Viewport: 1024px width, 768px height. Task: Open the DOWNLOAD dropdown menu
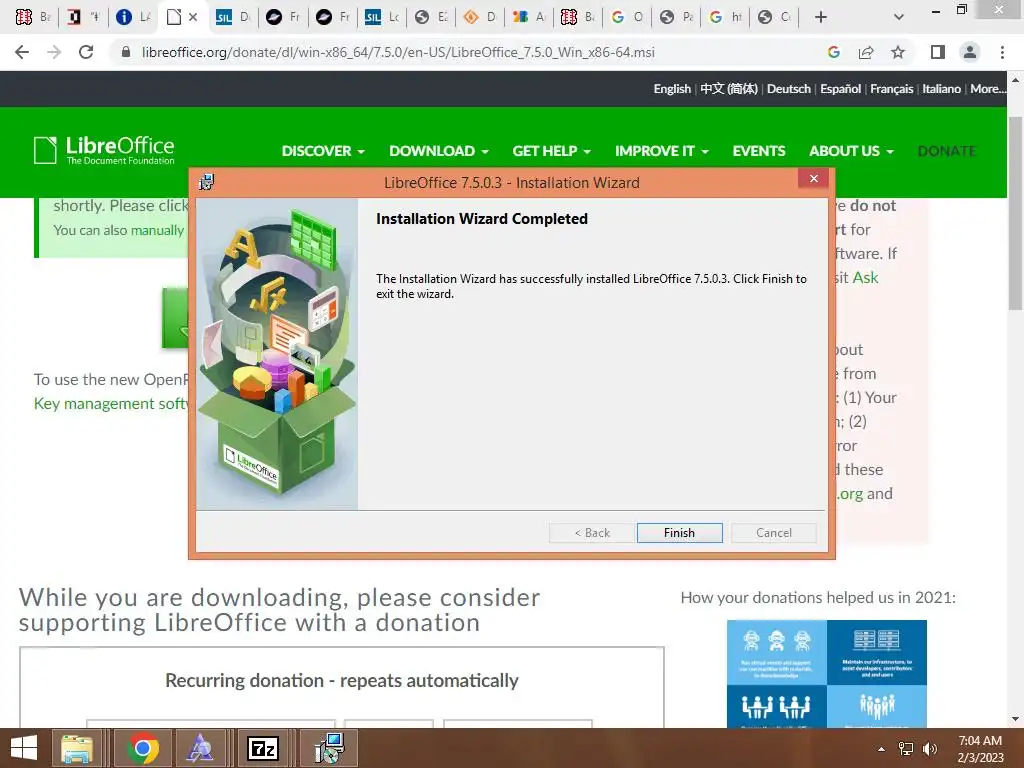click(x=439, y=151)
